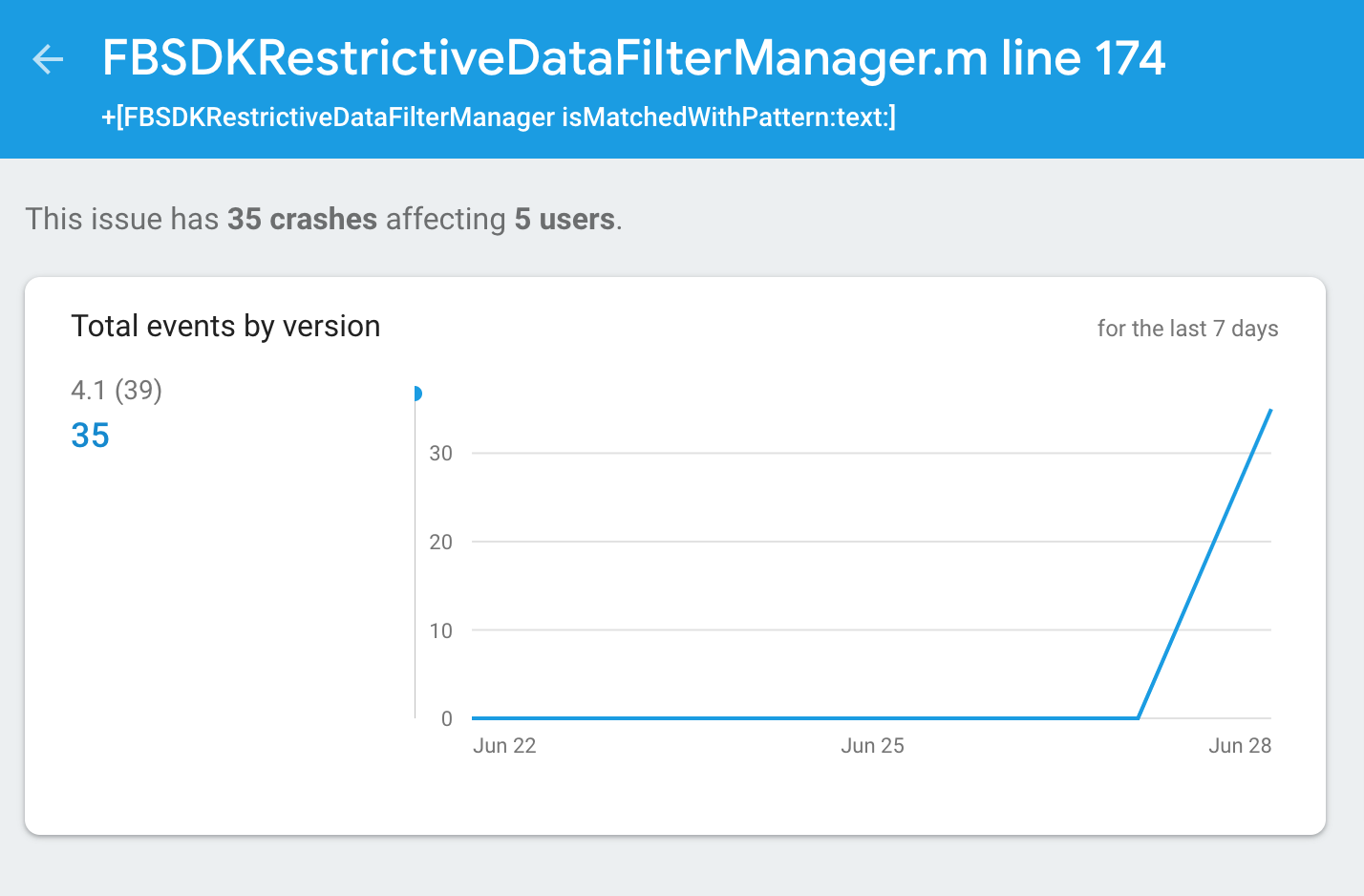Click the back arrow in the header

pos(48,59)
